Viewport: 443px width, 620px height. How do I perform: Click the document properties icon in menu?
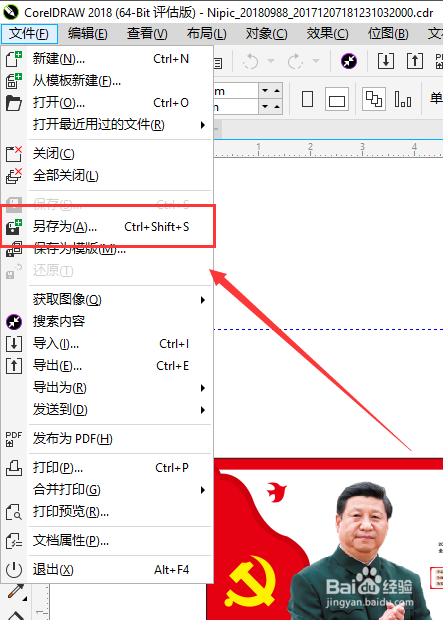click(x=14, y=541)
